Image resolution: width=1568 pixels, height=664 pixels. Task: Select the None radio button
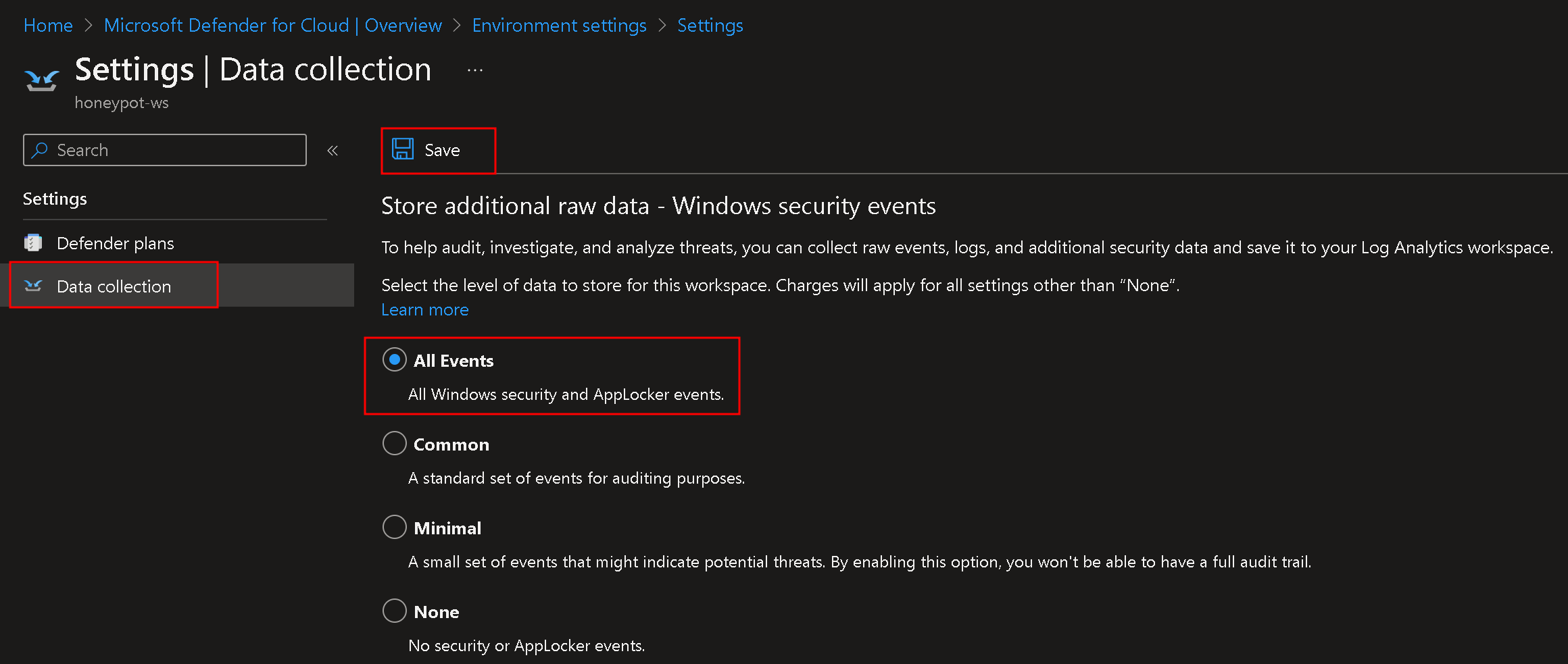click(x=395, y=611)
